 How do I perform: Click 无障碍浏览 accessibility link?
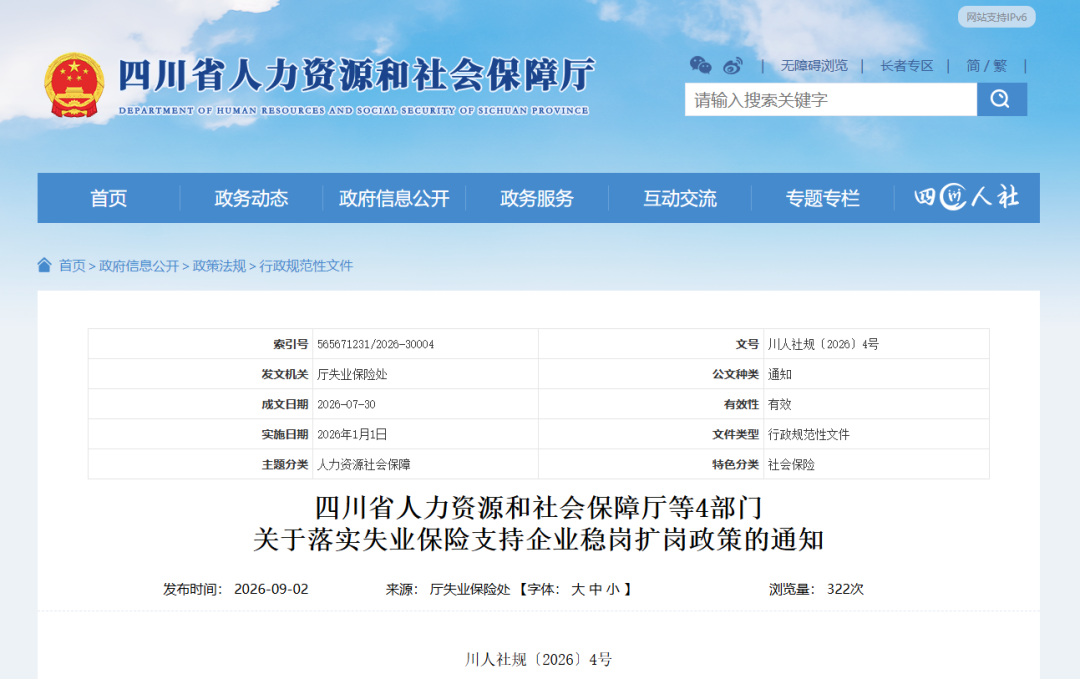point(813,66)
